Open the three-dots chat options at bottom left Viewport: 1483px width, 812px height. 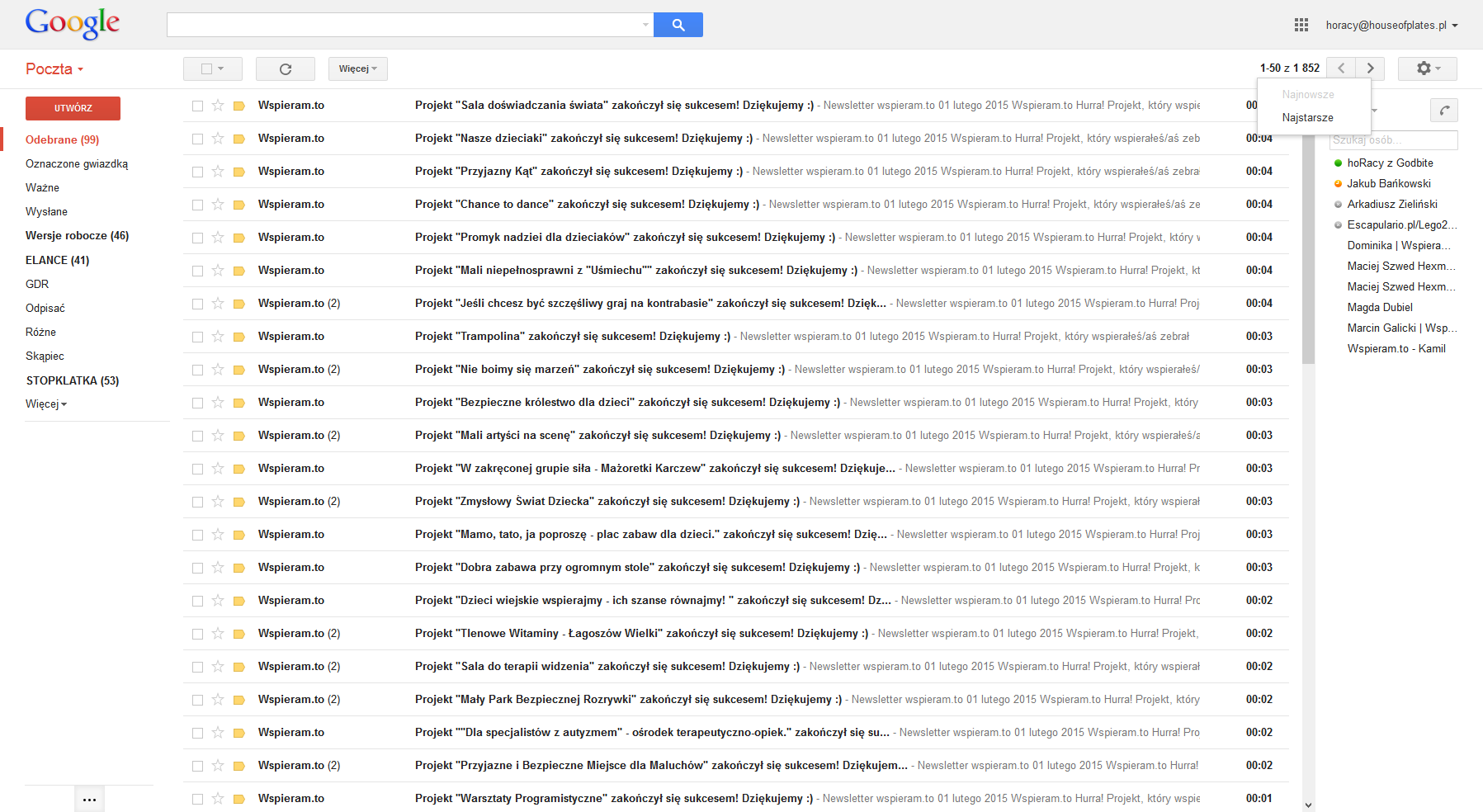(89, 799)
